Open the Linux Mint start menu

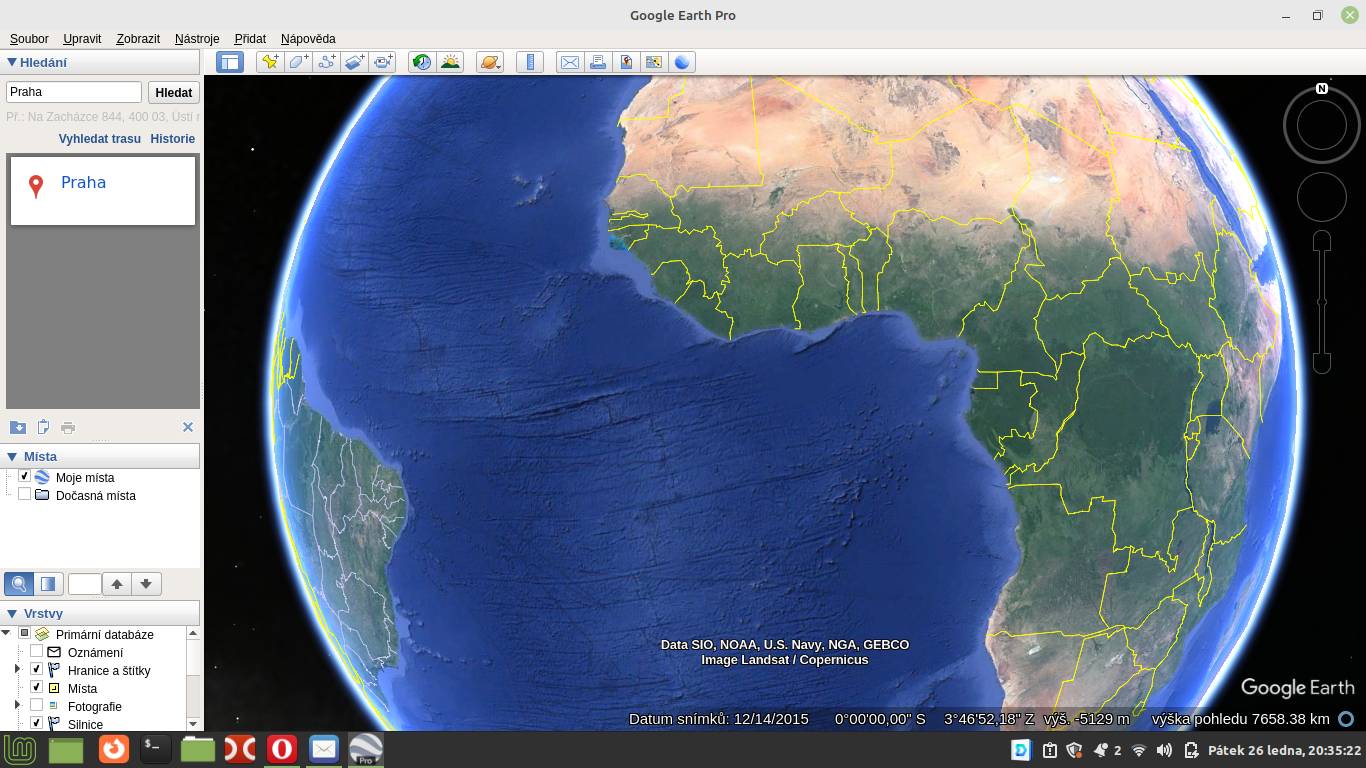[20, 749]
